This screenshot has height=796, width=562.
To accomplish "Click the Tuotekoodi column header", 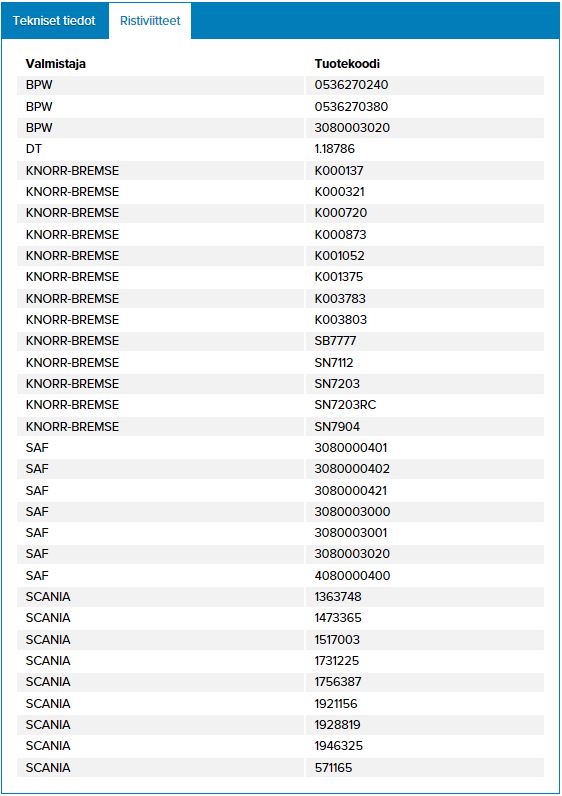I will click(x=347, y=64).
